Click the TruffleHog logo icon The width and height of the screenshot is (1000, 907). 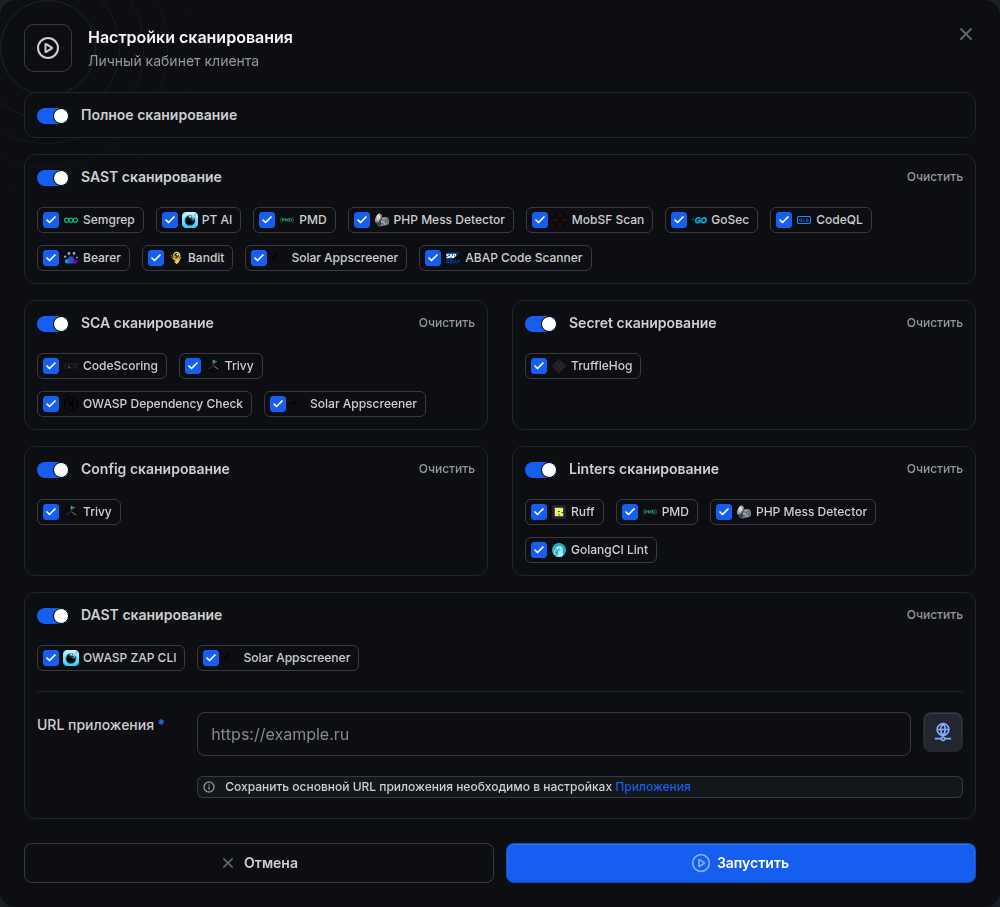point(559,365)
